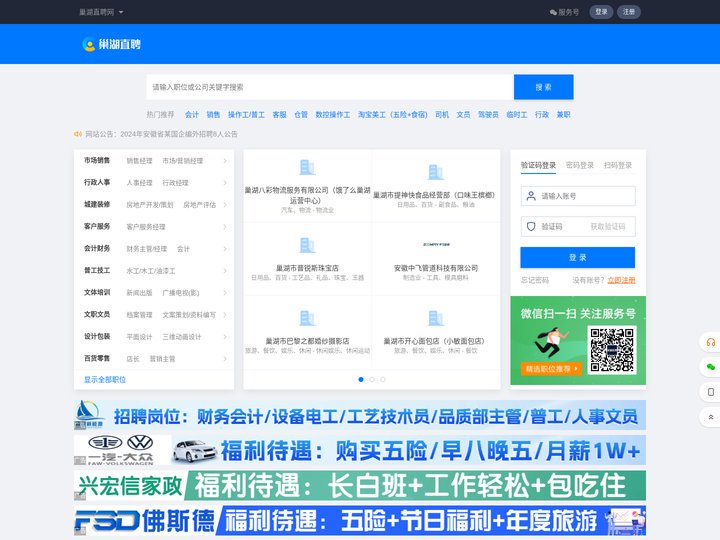The image size is (720, 540).
Task: Click 获取验证码 to request code
Action: pos(608,226)
